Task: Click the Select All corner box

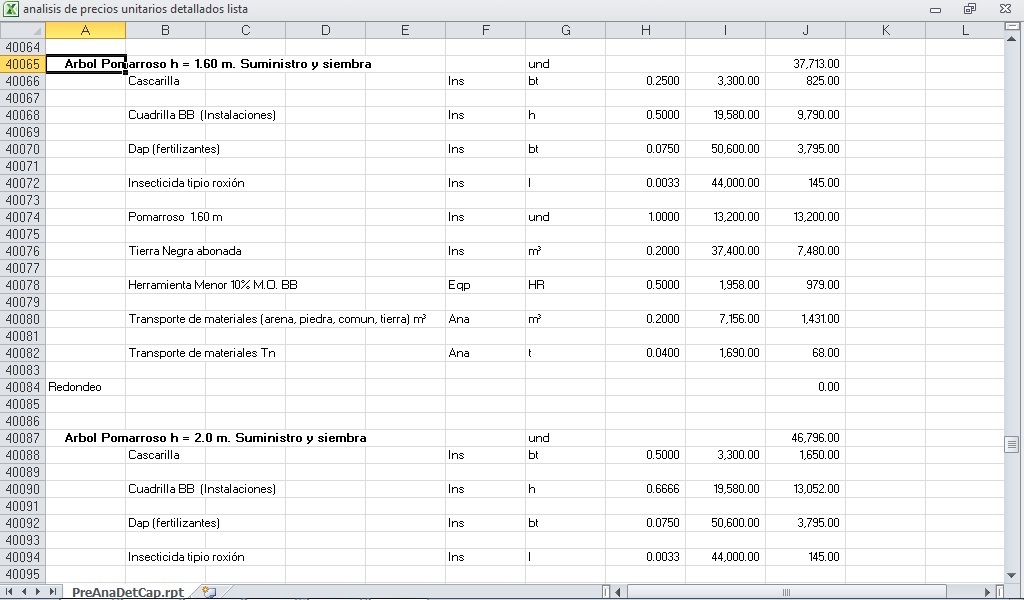Action: (x=23, y=30)
